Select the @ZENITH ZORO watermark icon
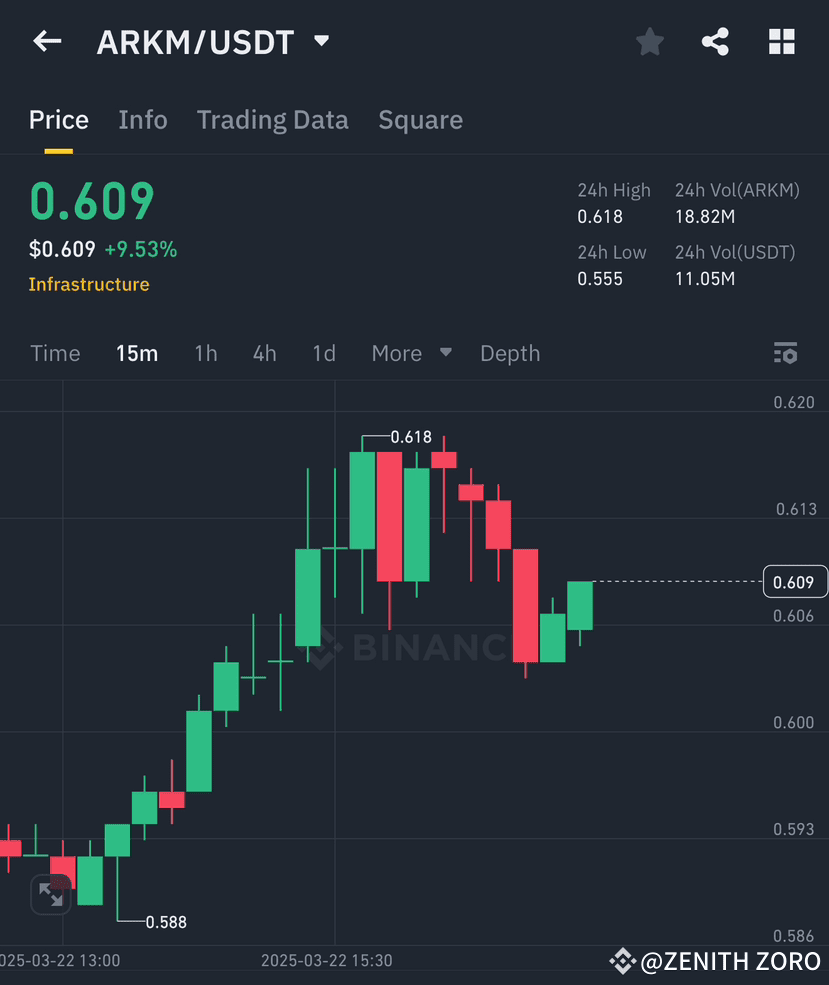 (x=622, y=961)
